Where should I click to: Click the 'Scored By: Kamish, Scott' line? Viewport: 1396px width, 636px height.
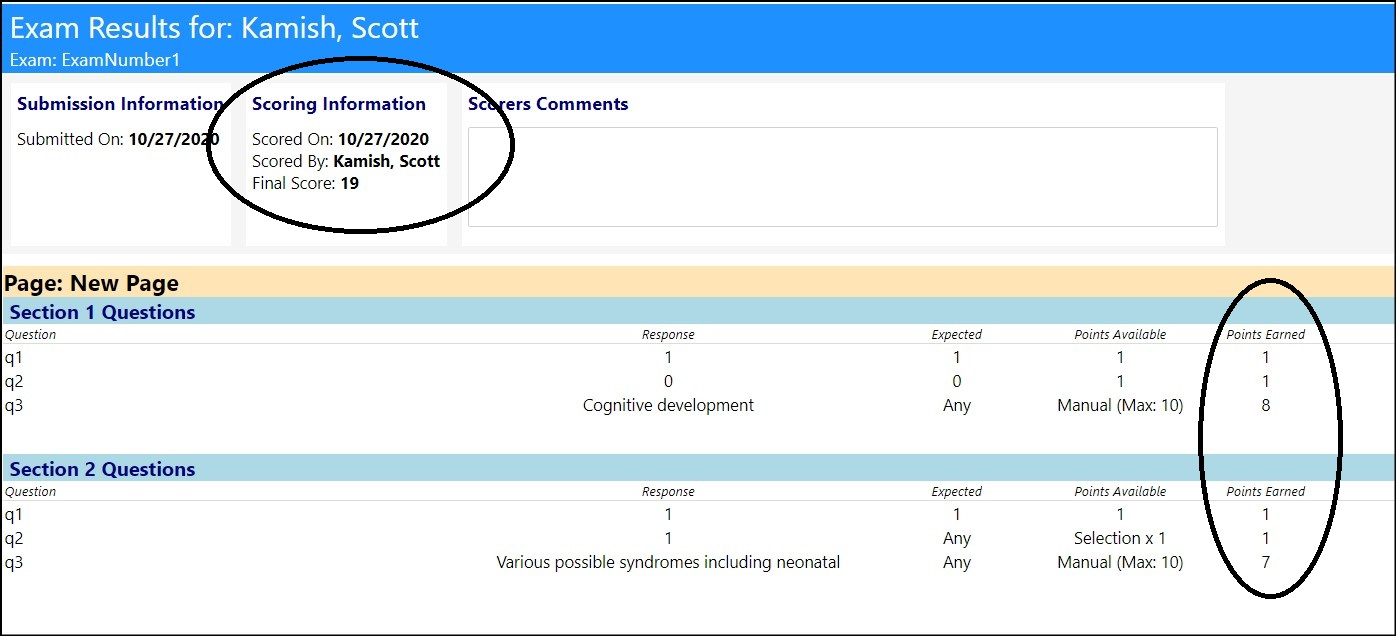click(x=346, y=161)
